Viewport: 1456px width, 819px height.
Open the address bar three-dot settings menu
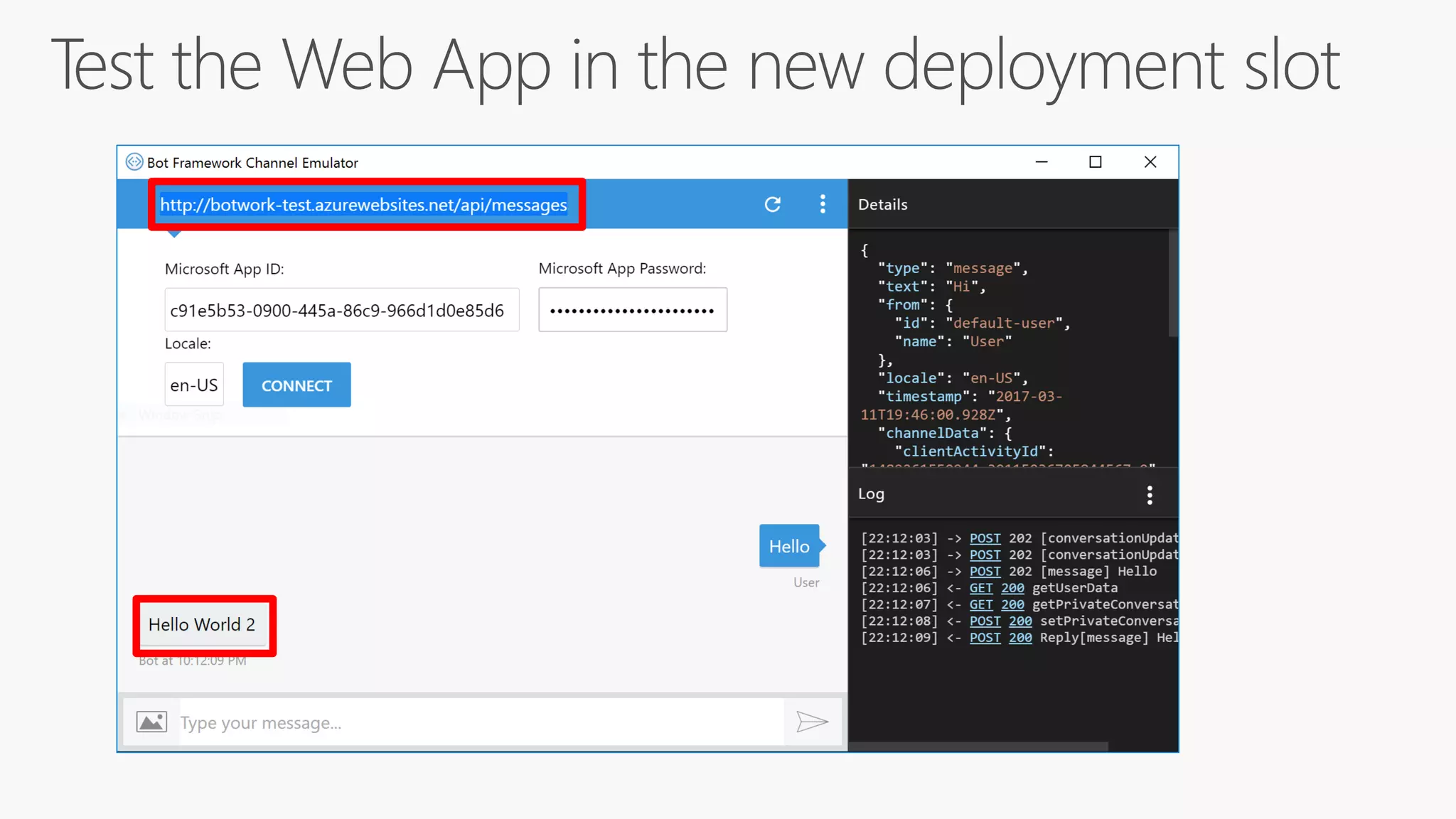[823, 205]
